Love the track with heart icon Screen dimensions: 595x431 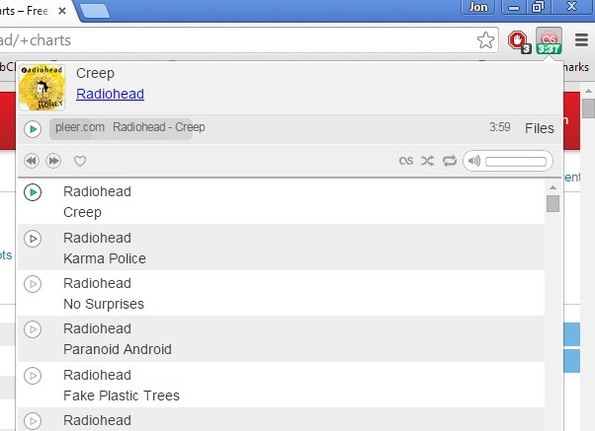(x=80, y=161)
